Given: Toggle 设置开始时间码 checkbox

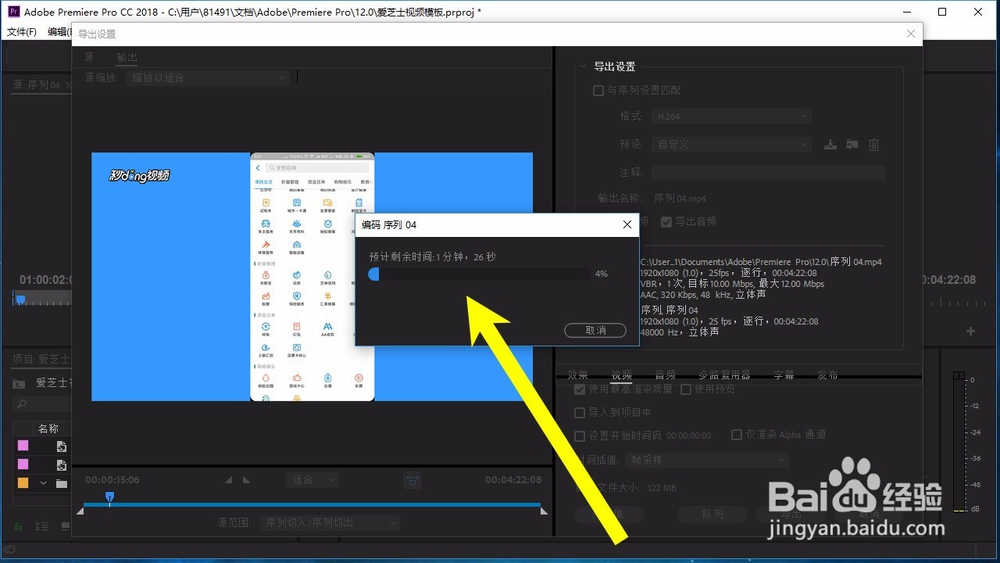Looking at the screenshot, I should pos(580,435).
